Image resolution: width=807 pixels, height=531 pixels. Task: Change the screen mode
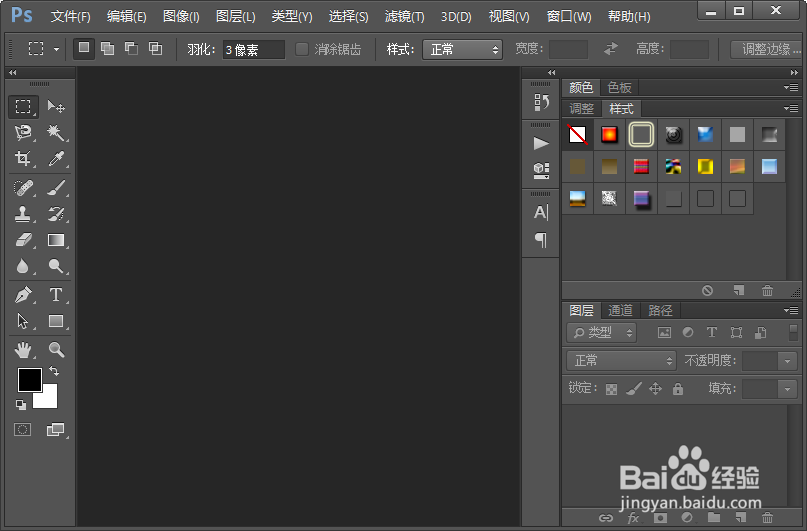tap(56, 429)
